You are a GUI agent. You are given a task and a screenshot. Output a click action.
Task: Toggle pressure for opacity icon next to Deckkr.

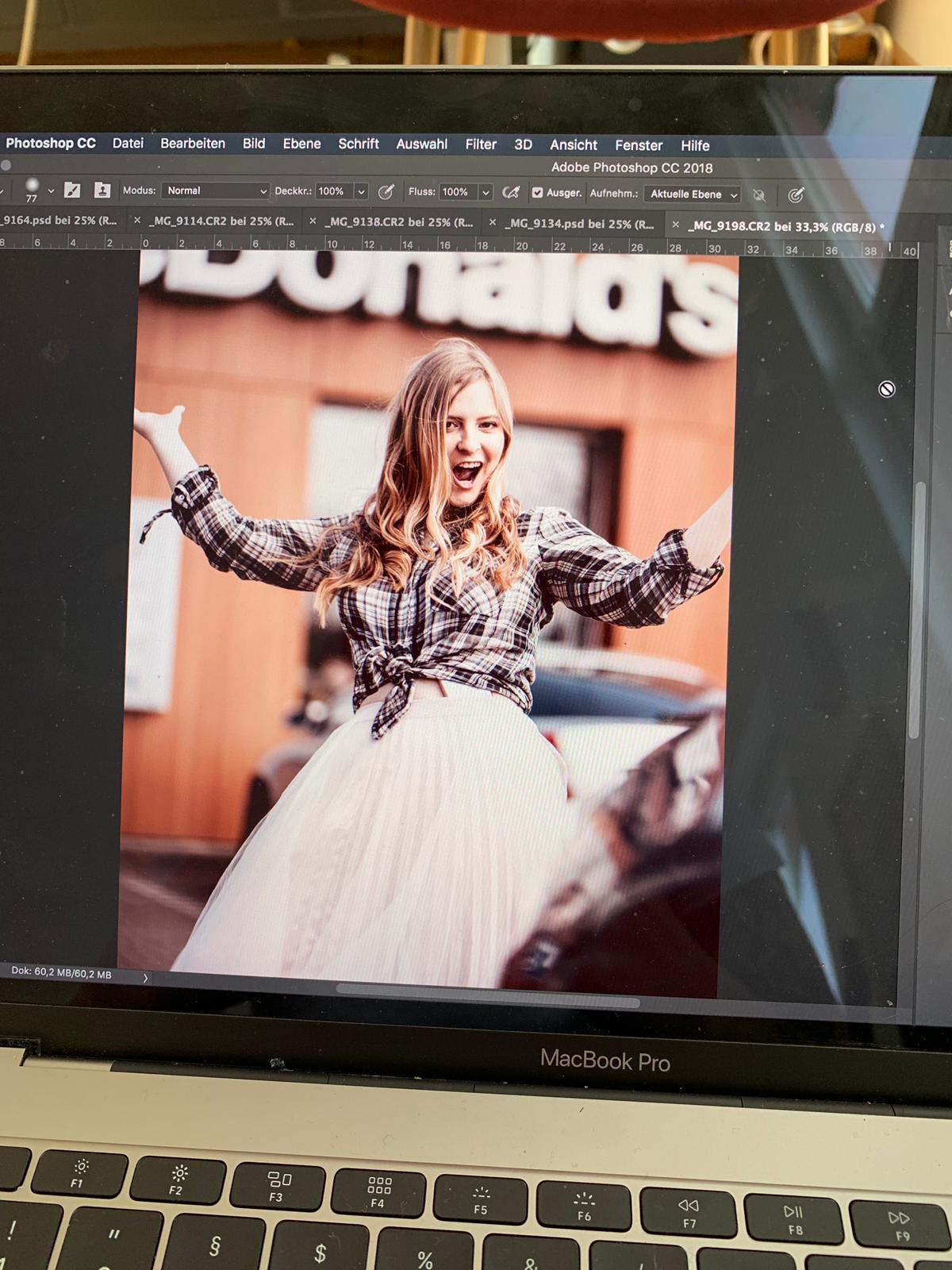(386, 191)
